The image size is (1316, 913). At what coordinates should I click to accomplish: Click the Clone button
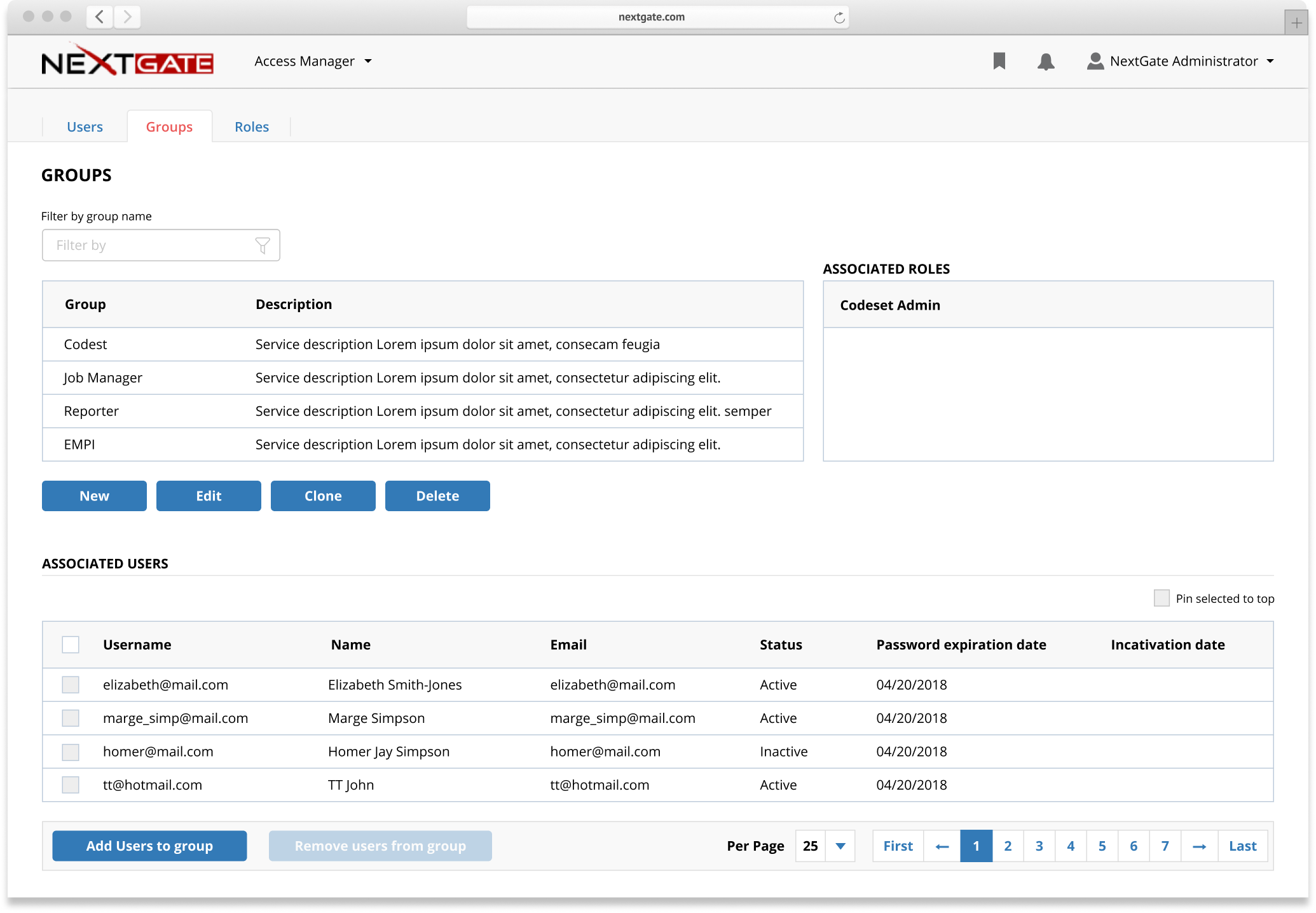click(x=323, y=496)
